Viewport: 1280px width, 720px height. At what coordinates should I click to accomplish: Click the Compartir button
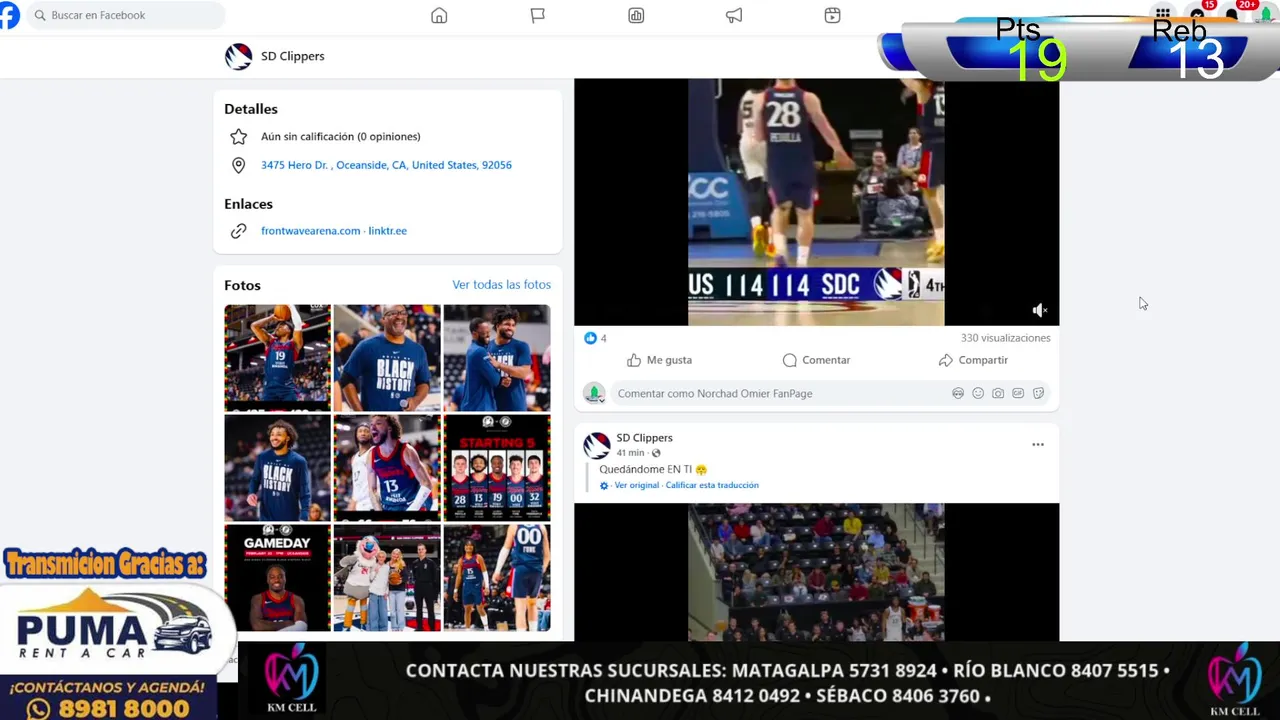click(x=973, y=360)
